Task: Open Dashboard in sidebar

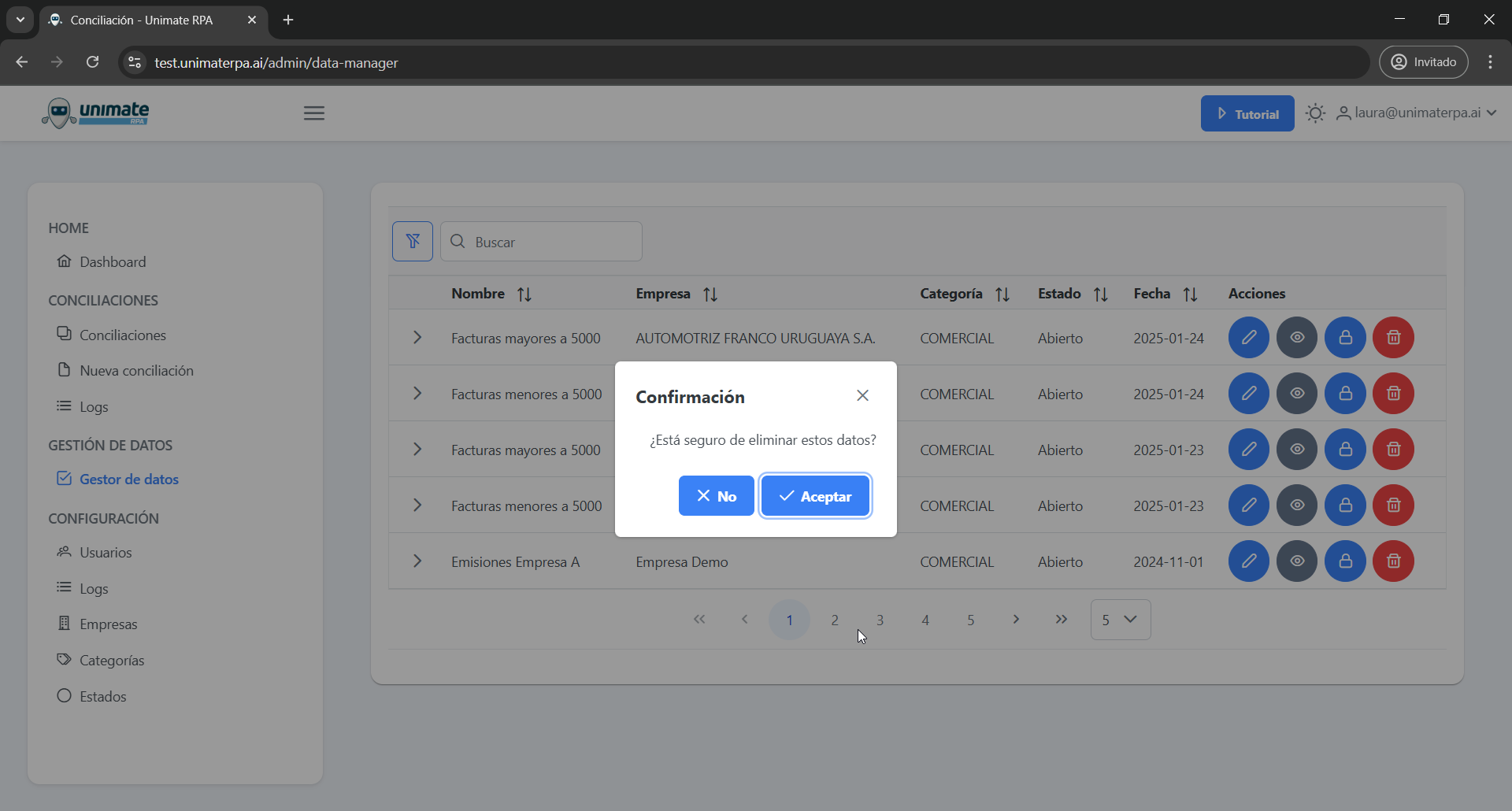Action: point(102,261)
